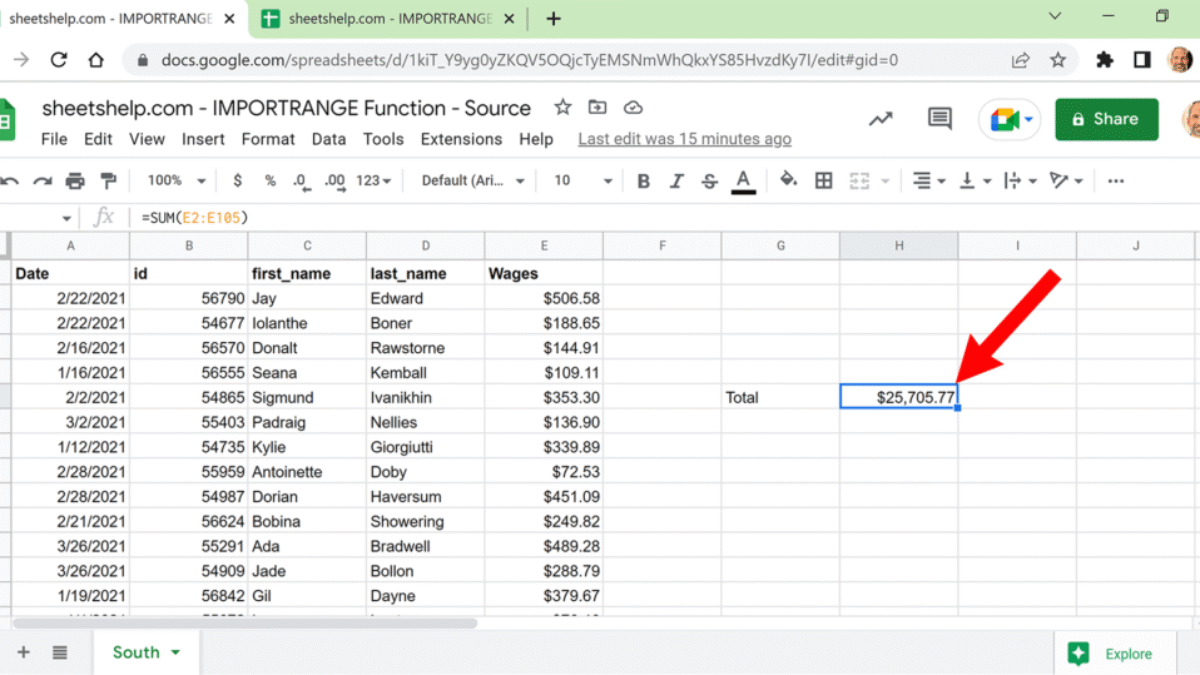Click the Print icon in toolbar
Screen dimensions: 1200x675
coord(75,181)
